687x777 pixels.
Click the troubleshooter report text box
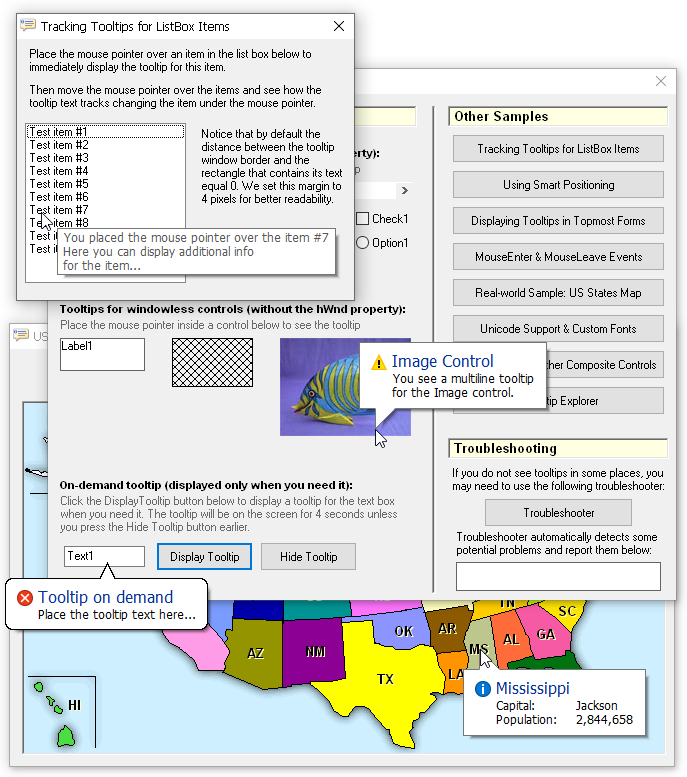[558, 576]
